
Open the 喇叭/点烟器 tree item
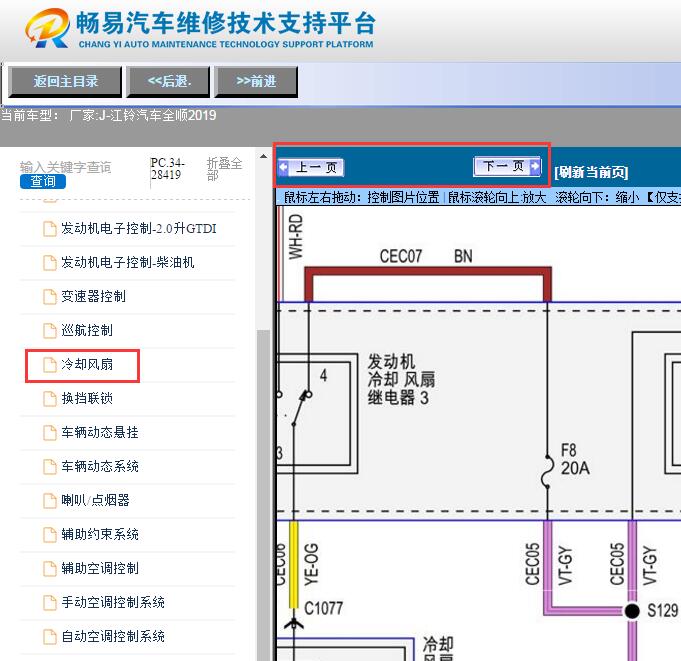pos(95,500)
